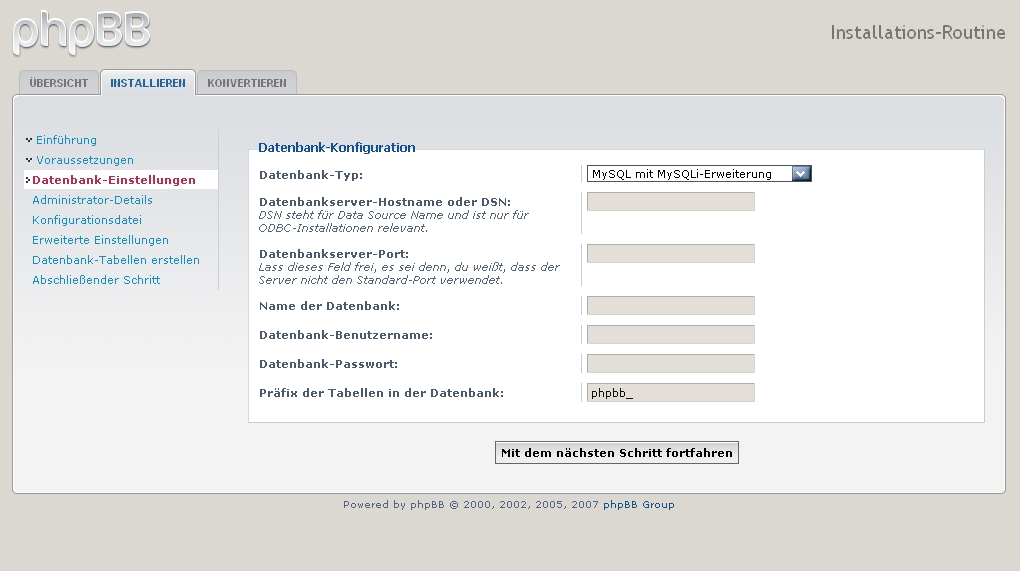This screenshot has width=1020, height=571.
Task: Click Erweiterte Einstellungen sidebar item
Action: [x=100, y=240]
